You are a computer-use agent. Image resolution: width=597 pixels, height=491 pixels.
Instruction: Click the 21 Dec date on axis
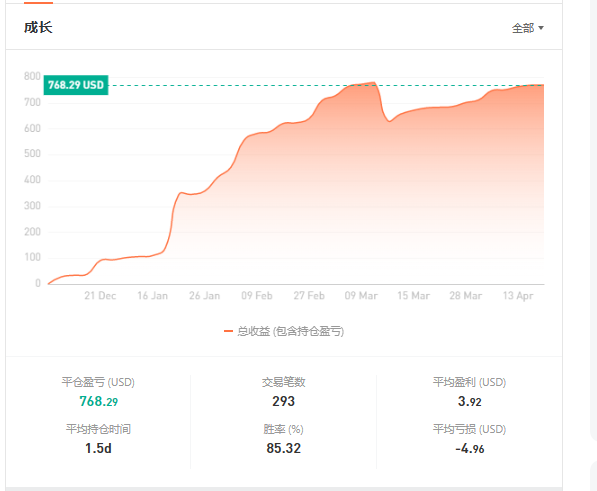(100, 296)
